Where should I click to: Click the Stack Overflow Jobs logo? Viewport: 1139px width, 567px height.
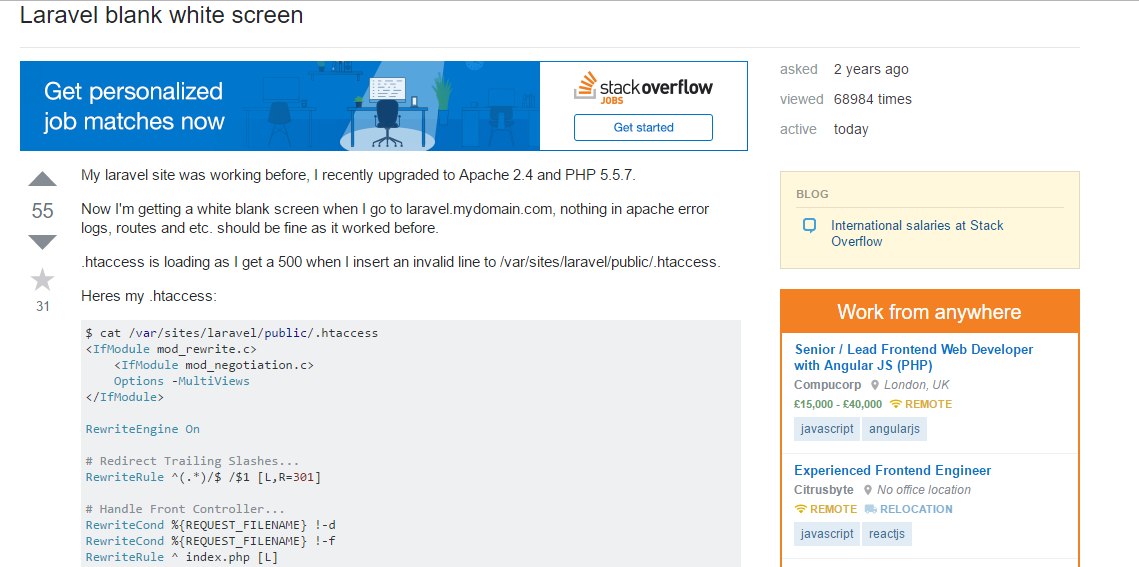coord(643,89)
